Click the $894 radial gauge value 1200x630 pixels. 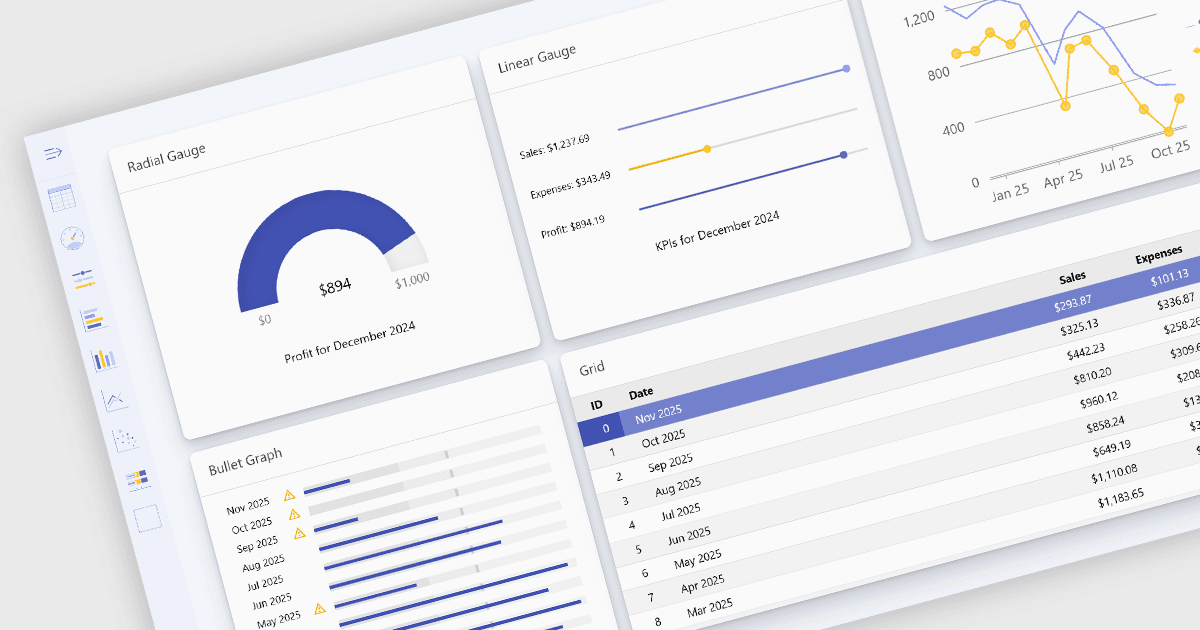(335, 287)
